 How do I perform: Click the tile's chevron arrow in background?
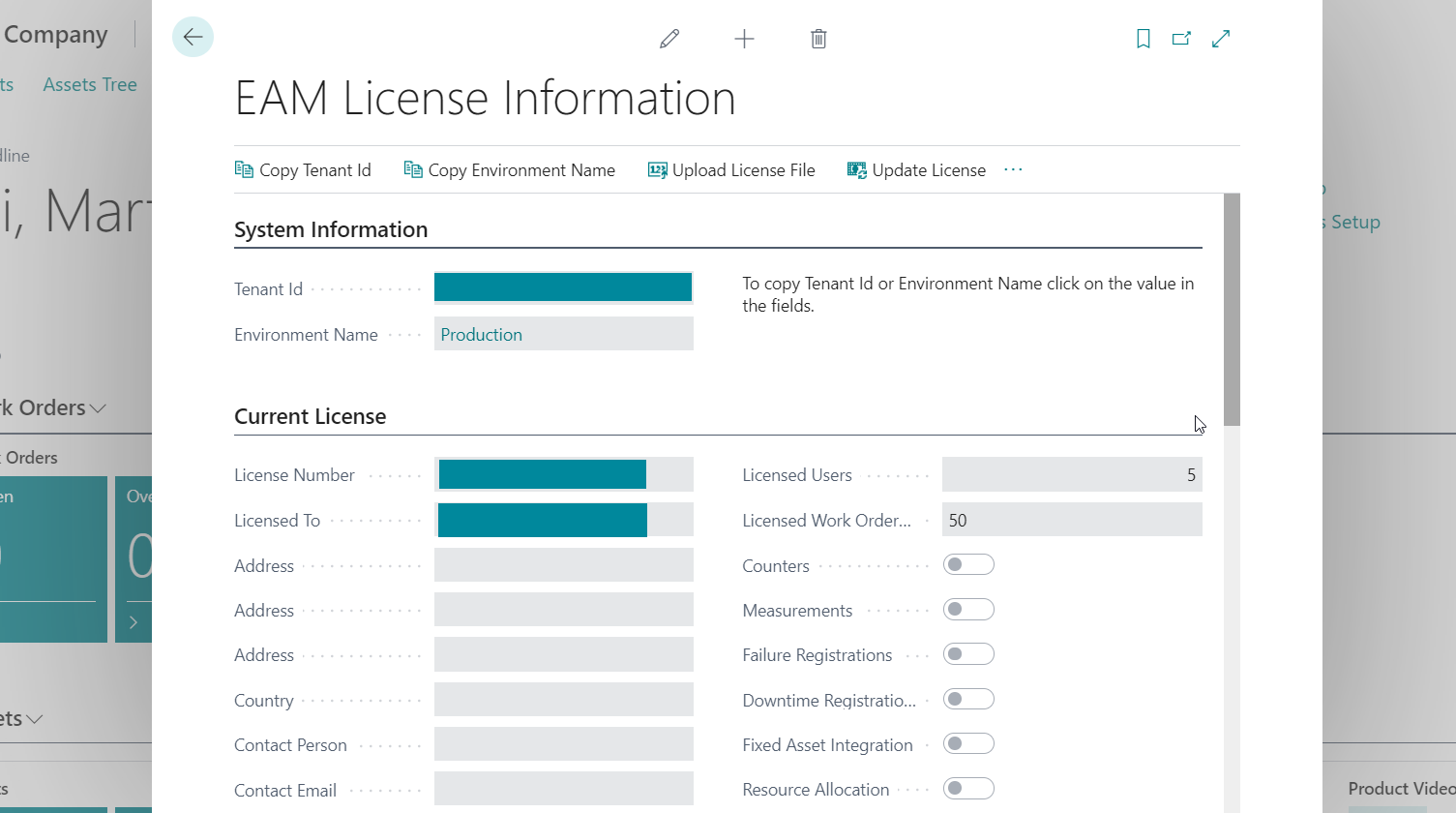(x=134, y=622)
